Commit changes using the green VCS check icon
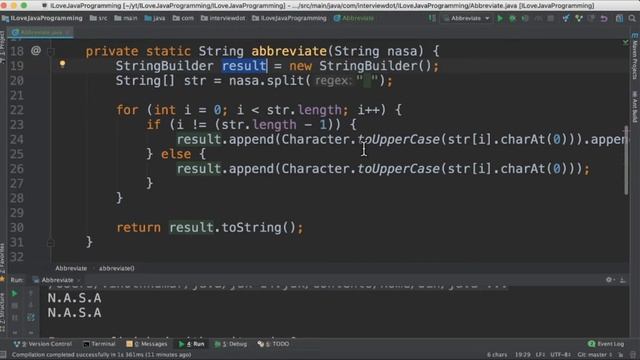 tap(578, 18)
